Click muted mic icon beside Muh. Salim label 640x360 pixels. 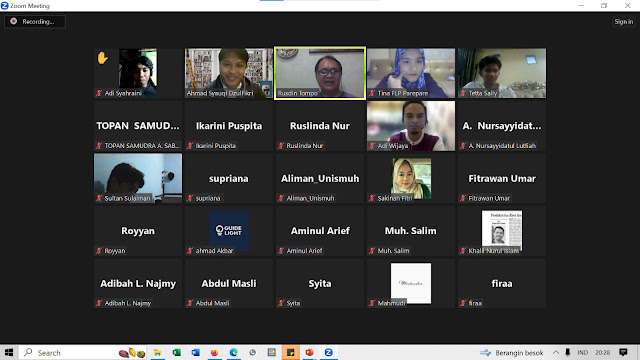pos(372,251)
